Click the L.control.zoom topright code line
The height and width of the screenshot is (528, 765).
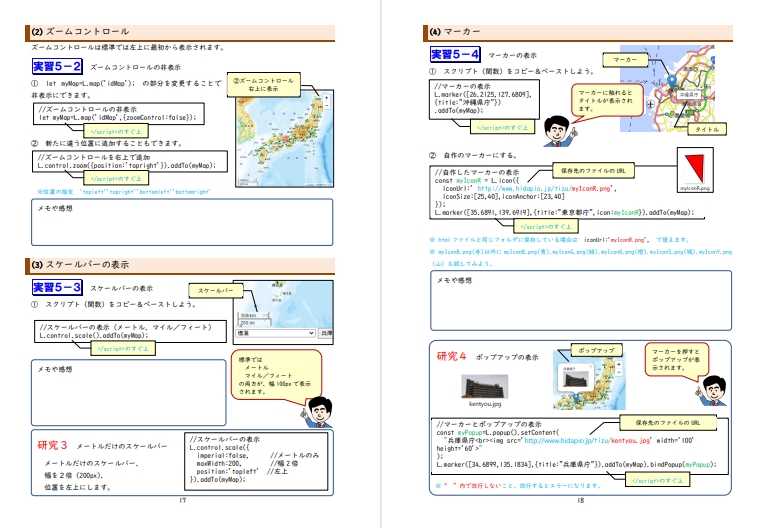pos(126,165)
